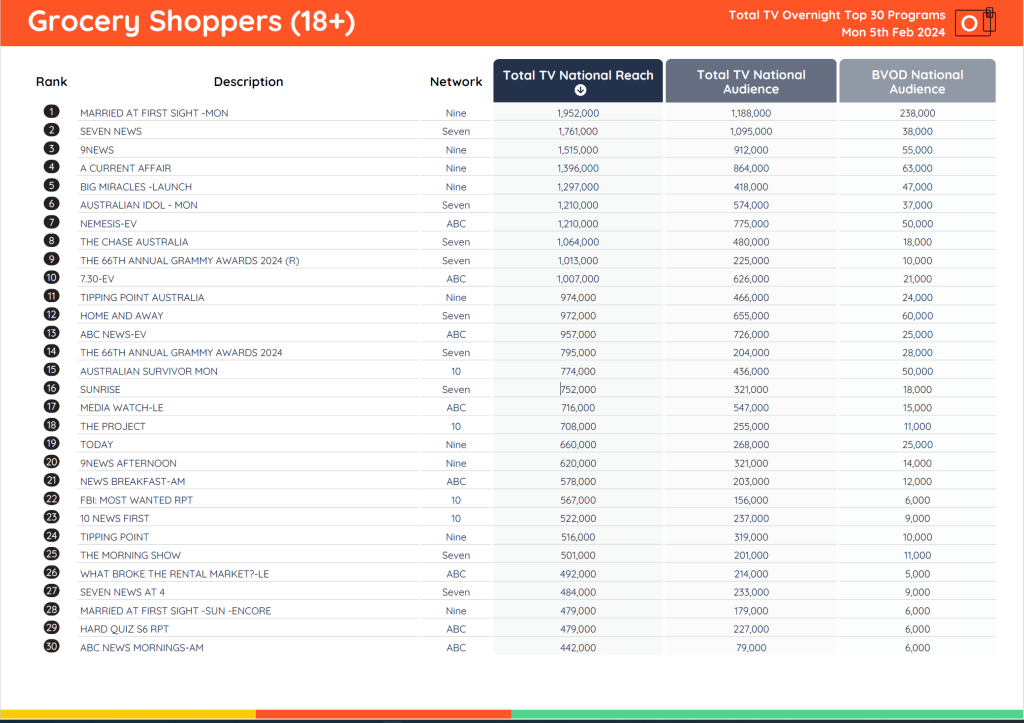Click the rank 22 badge icon
The width and height of the screenshot is (1024, 723).
pyautogui.click(x=51, y=499)
